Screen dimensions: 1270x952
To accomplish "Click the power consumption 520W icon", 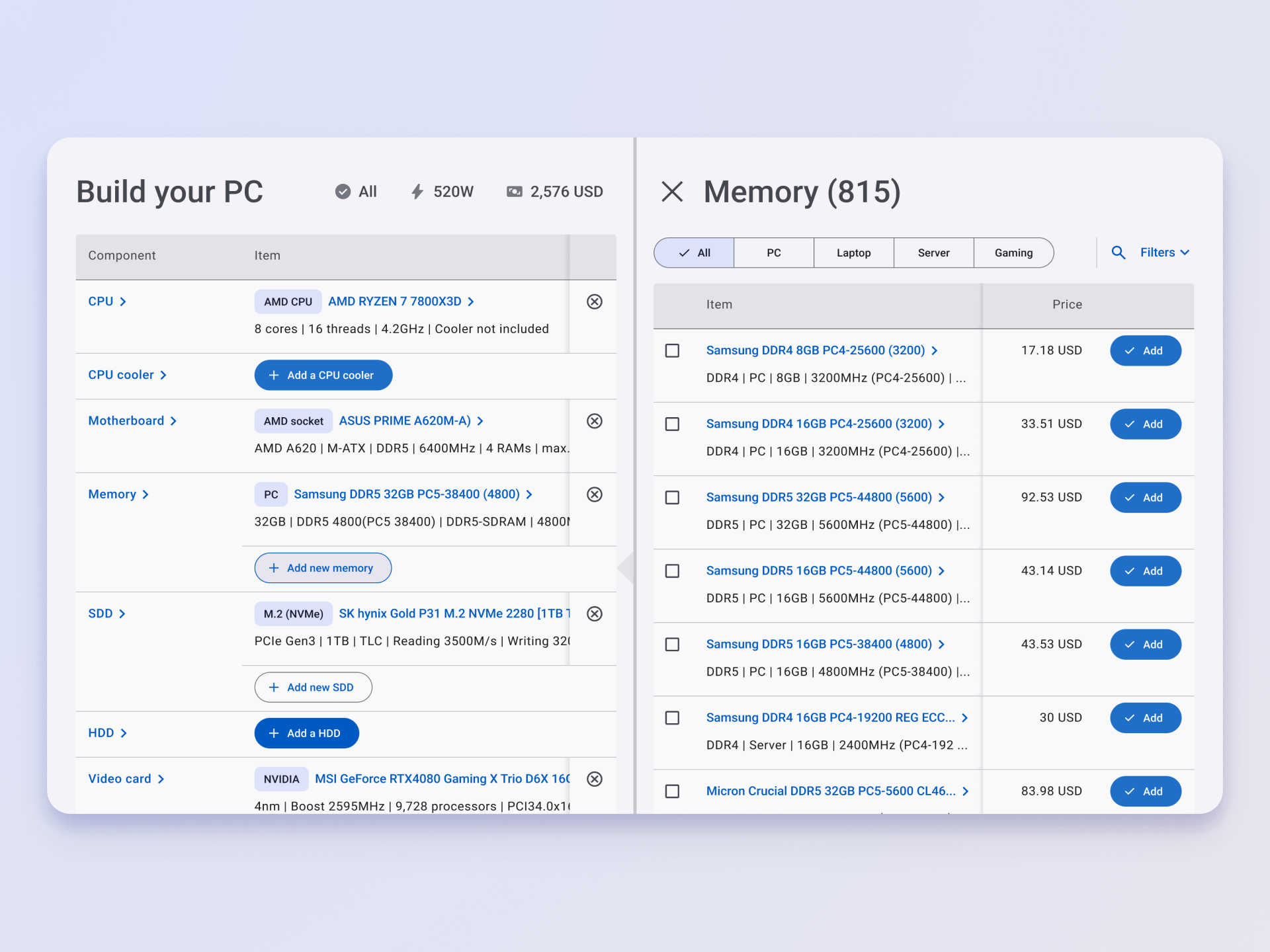I will click(417, 192).
